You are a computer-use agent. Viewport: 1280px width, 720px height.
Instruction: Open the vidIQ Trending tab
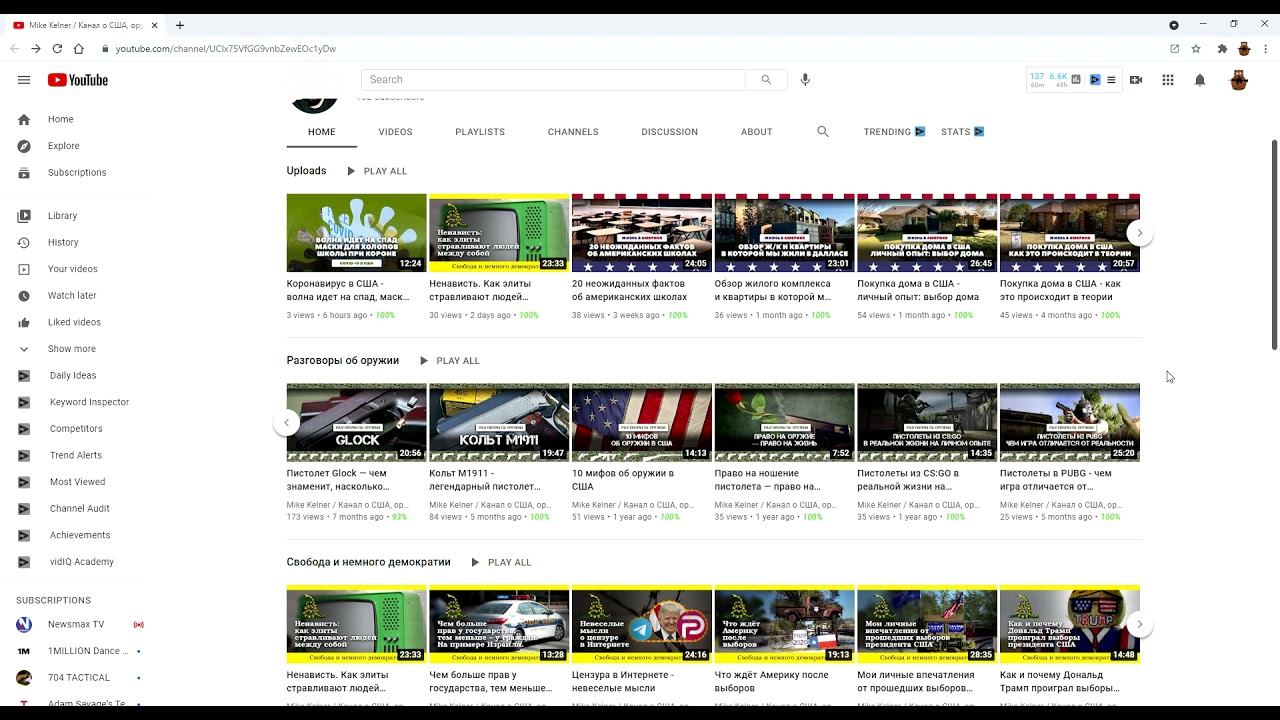coord(895,132)
